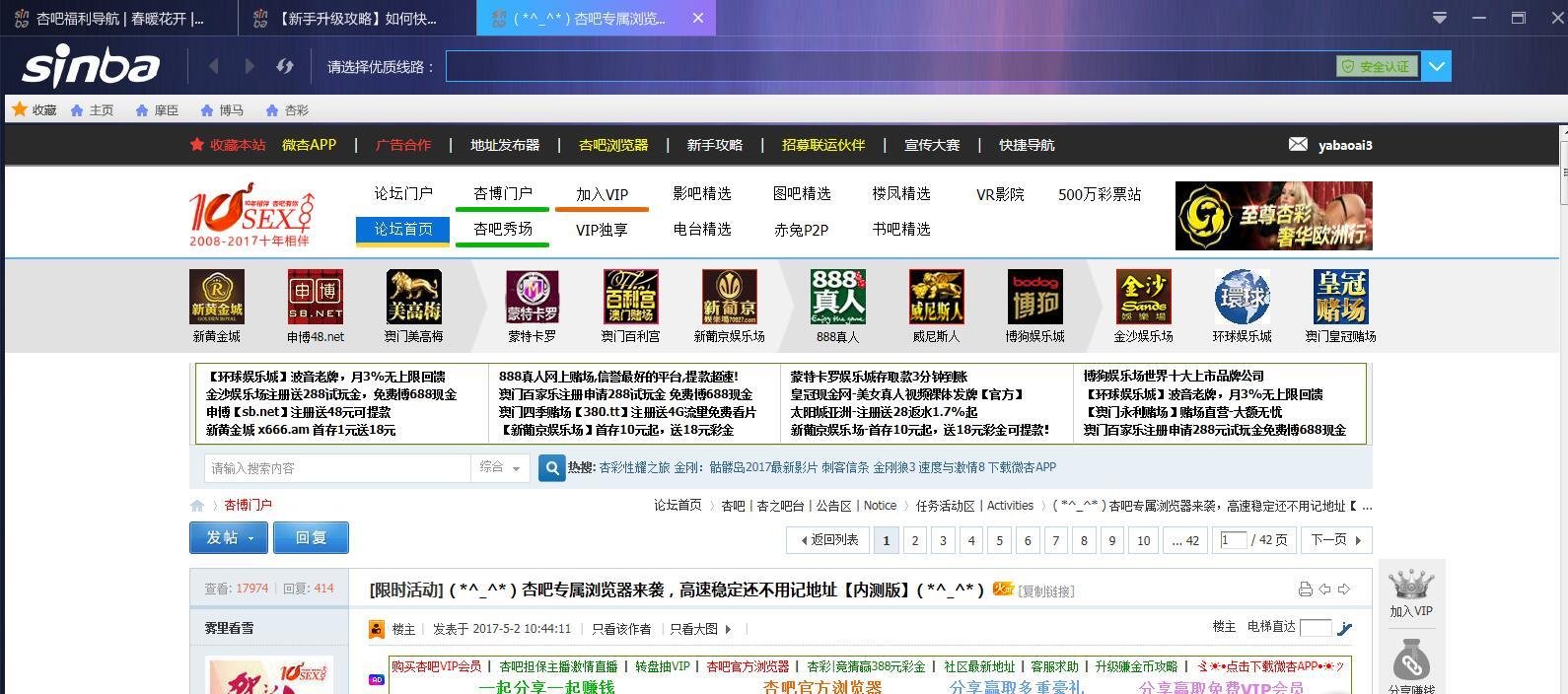Go to page 10 of thread
The height and width of the screenshot is (694, 1568).
click(x=1144, y=540)
